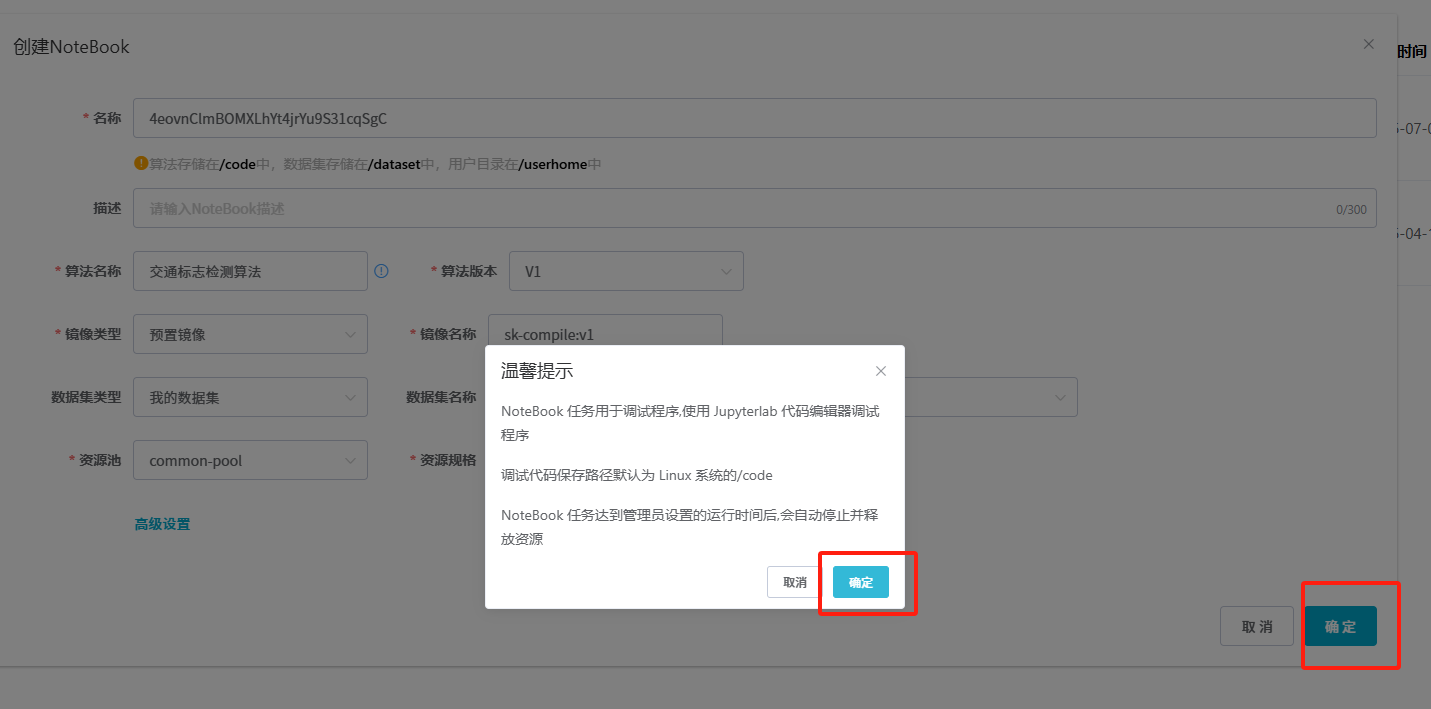1431x709 pixels.
Task: Click the orange warning icon before storage hint
Action: click(x=141, y=163)
